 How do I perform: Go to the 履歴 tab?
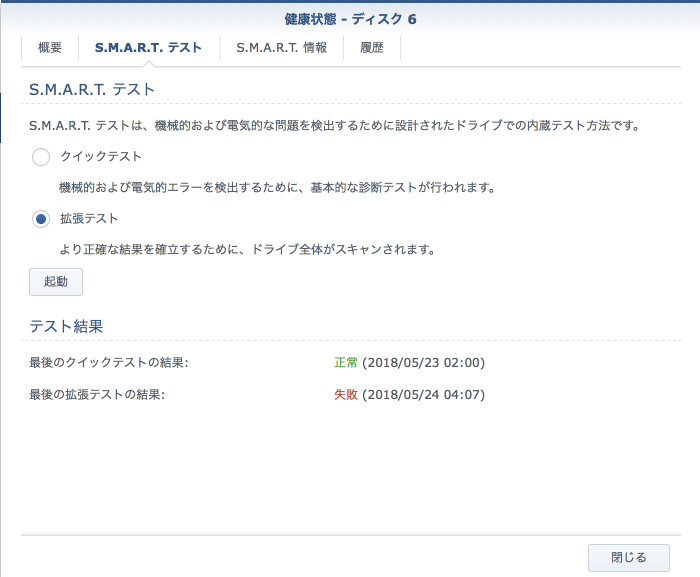tap(371, 47)
